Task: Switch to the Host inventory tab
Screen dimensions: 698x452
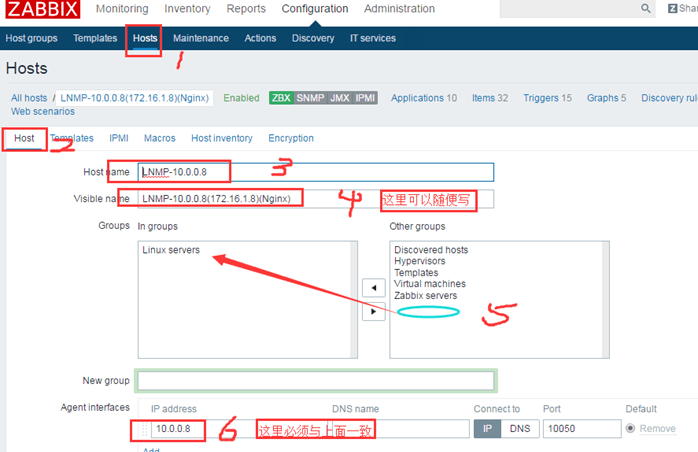Action: pos(222,138)
